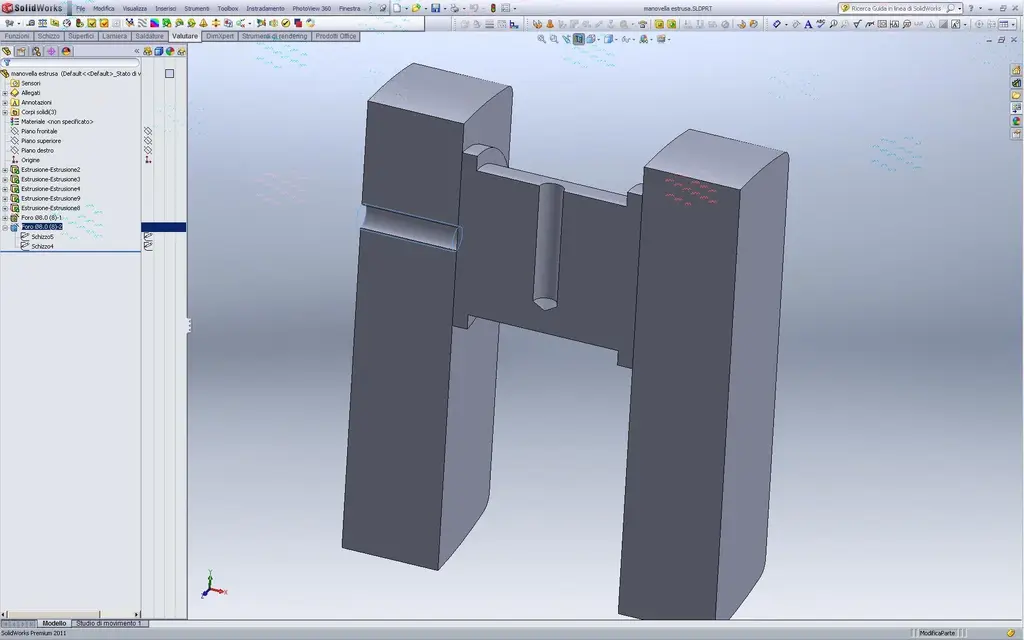Toggle Schizzo4 visibility in display pane

(x=148, y=246)
